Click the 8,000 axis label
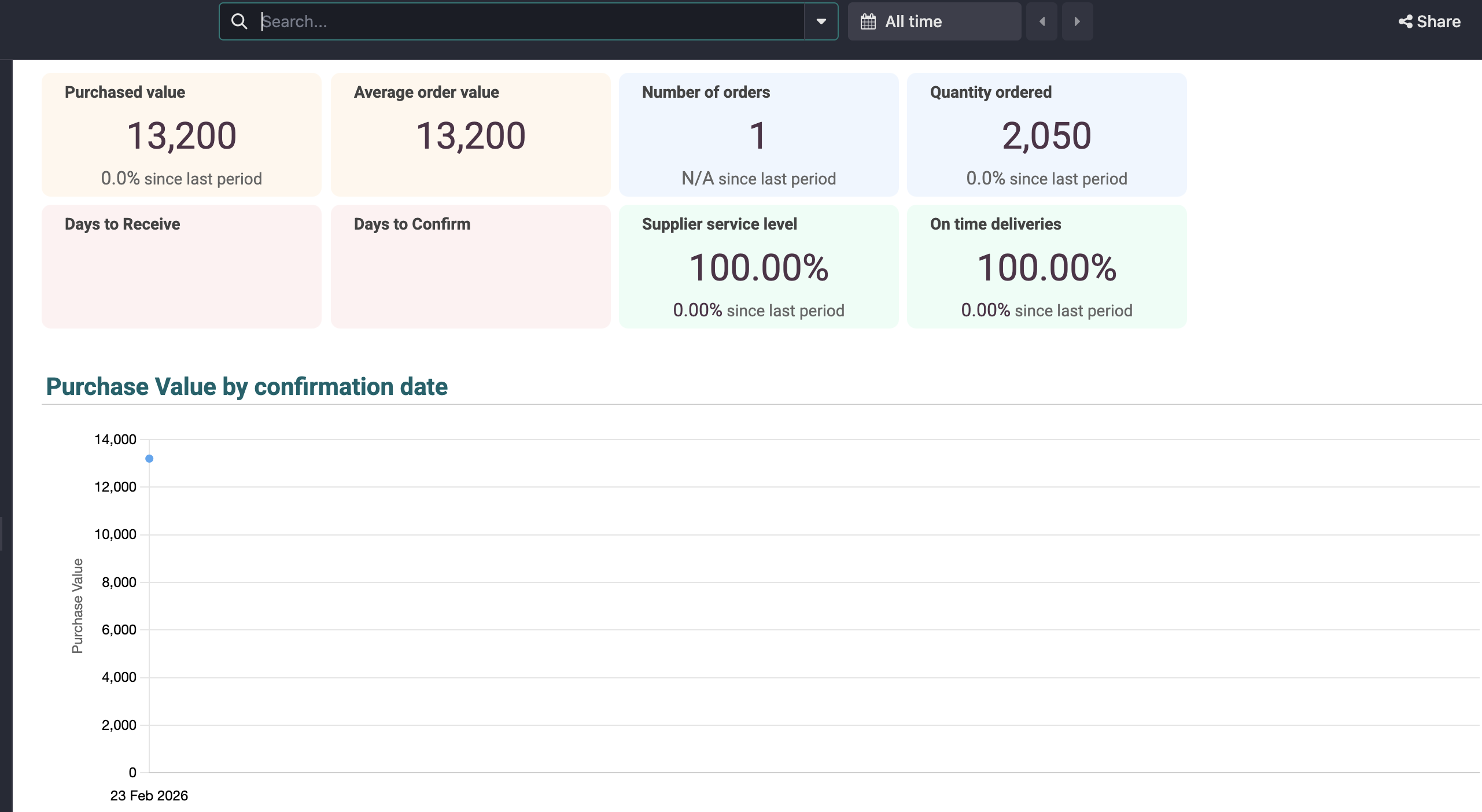1482x812 pixels. coord(119,582)
